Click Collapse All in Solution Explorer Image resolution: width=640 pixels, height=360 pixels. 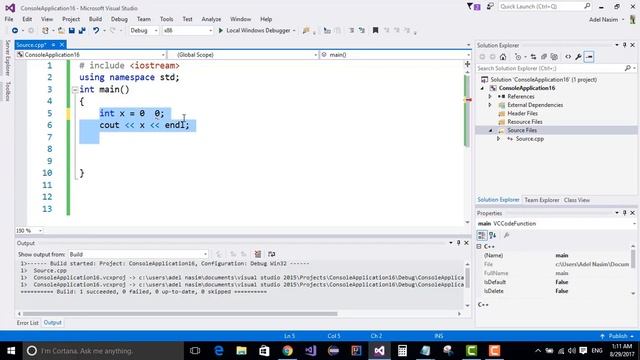[544, 57]
